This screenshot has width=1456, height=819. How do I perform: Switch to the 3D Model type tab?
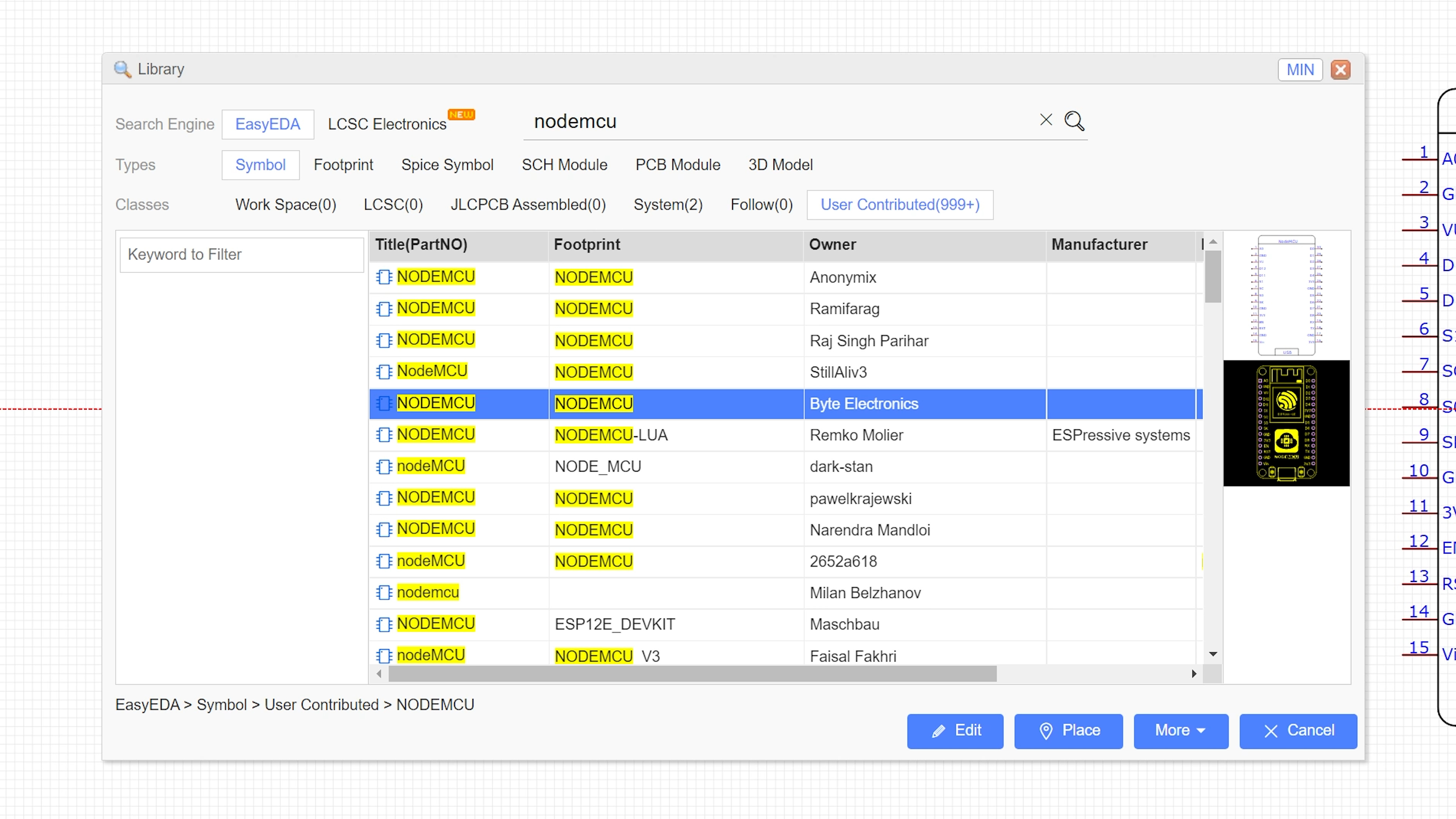tap(780, 165)
